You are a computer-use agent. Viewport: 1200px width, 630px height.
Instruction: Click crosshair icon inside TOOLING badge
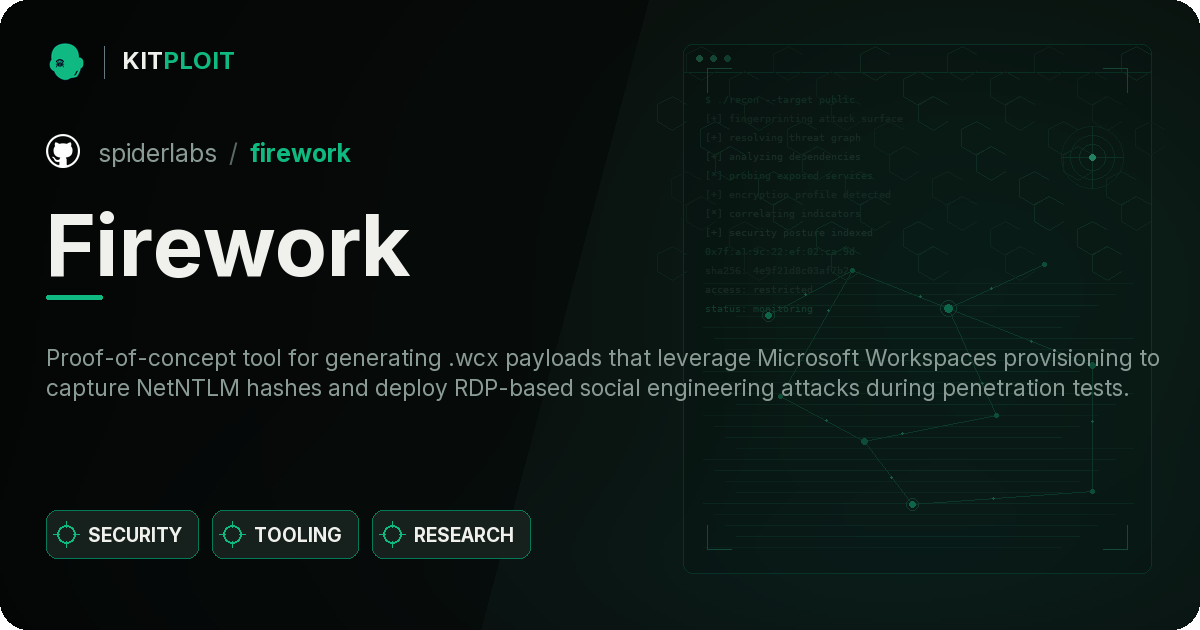(233, 535)
